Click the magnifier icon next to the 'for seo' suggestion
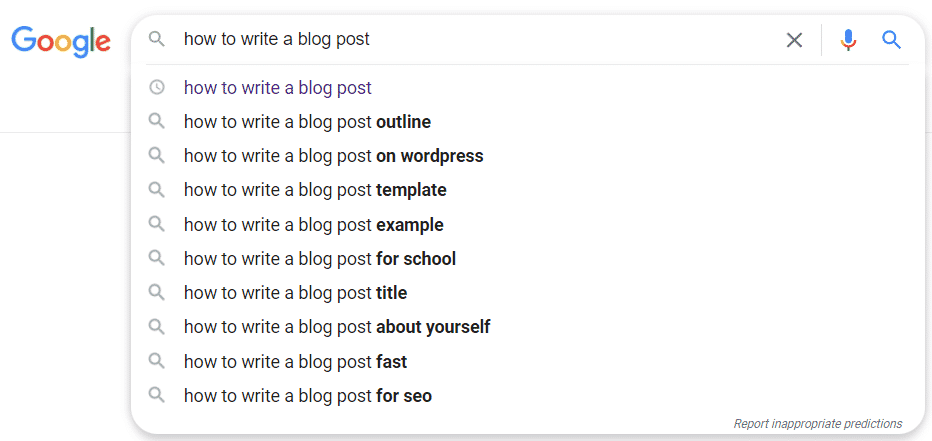This screenshot has height=441, width=932. [156, 395]
